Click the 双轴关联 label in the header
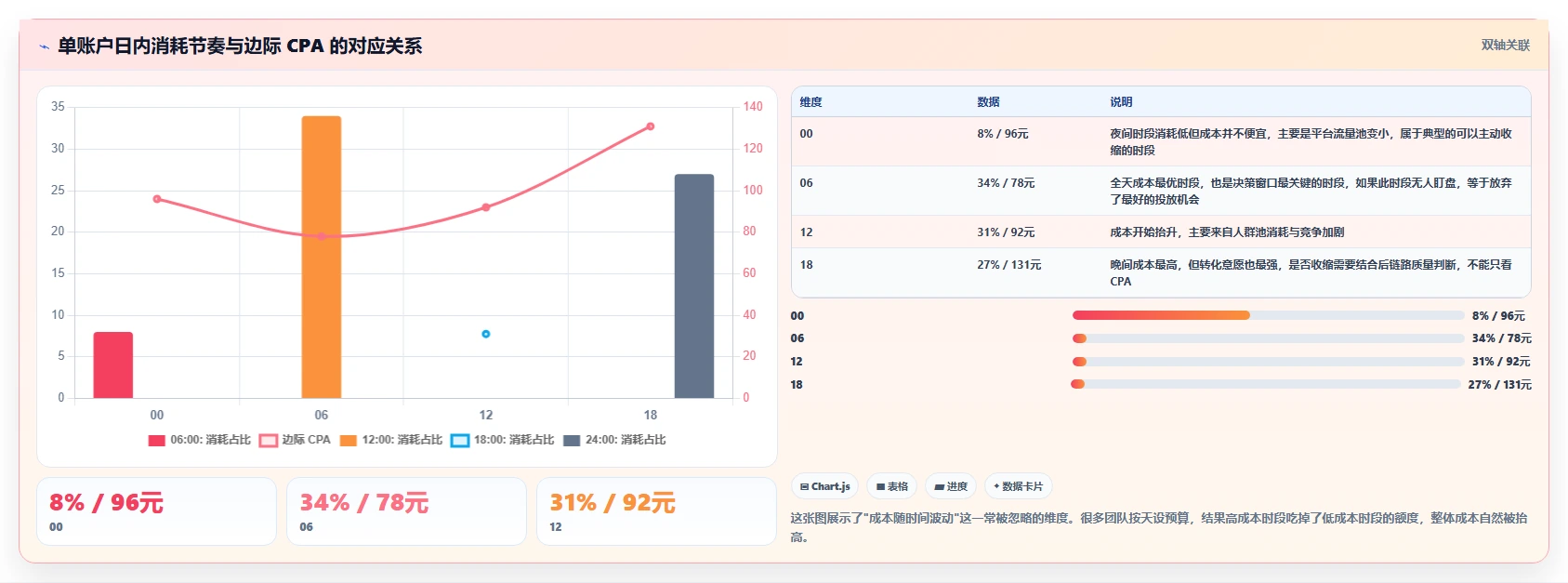The height and width of the screenshot is (583, 1568). (1505, 45)
